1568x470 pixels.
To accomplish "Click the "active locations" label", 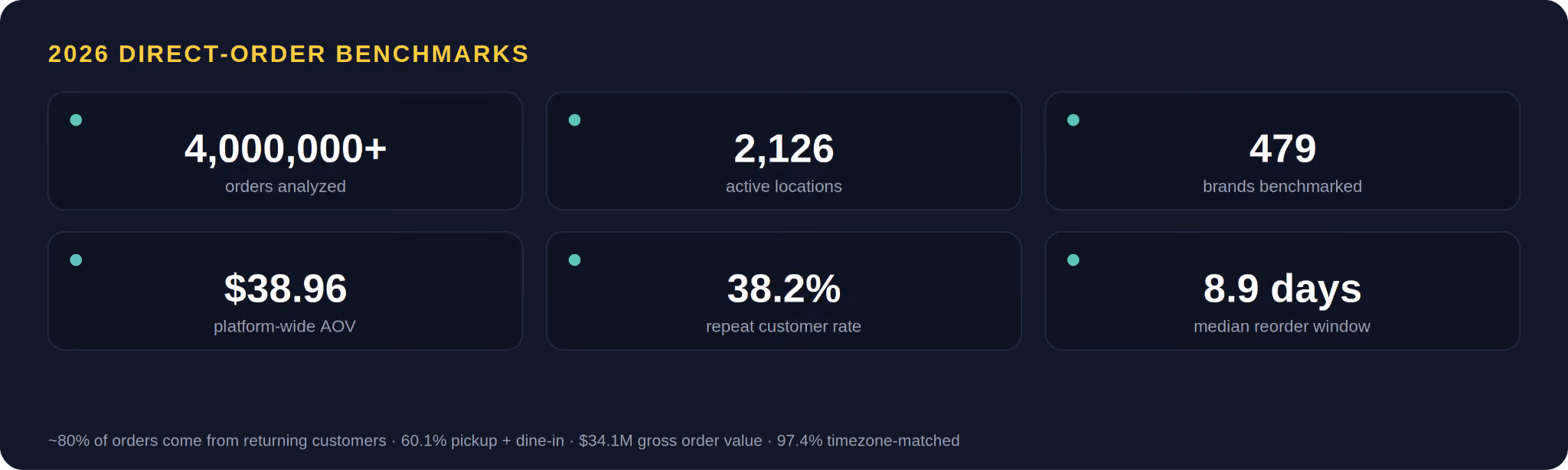I will pos(784,186).
